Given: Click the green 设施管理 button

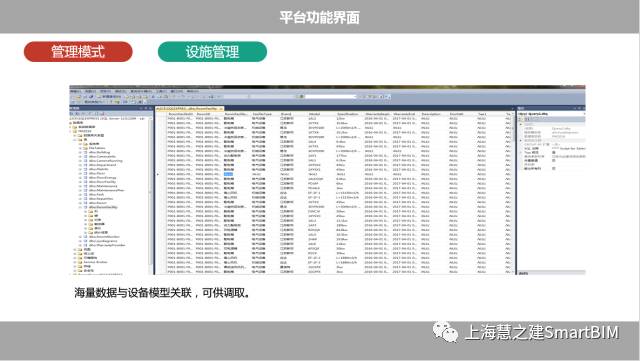Looking at the screenshot, I should click(212, 52).
